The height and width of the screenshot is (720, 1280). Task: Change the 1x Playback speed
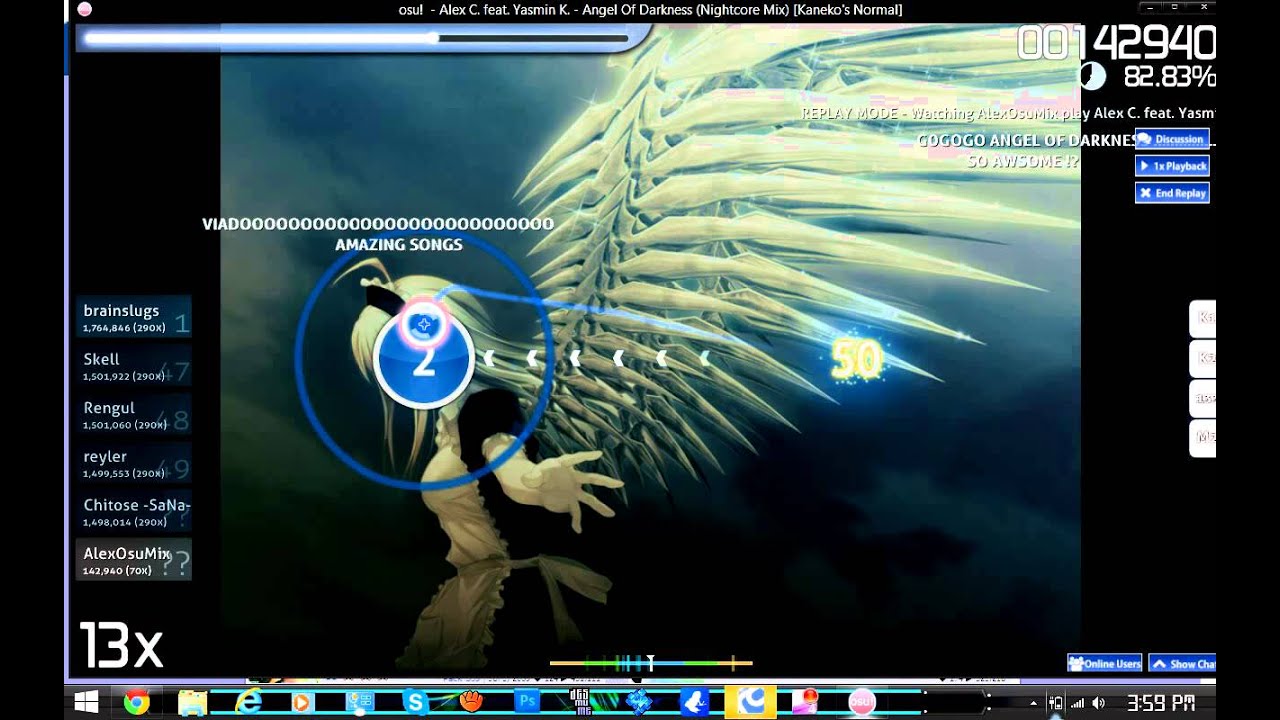[x=1172, y=166]
